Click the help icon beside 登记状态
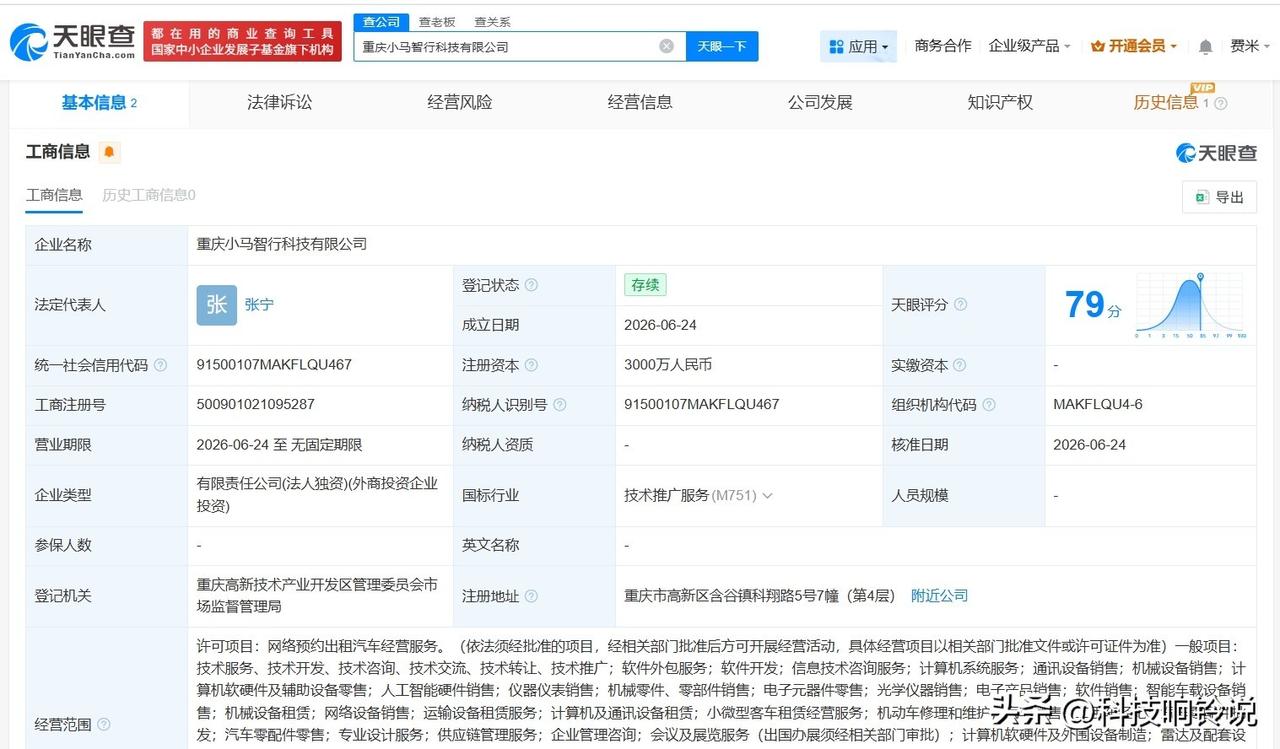The height and width of the screenshot is (749, 1280). click(531, 285)
